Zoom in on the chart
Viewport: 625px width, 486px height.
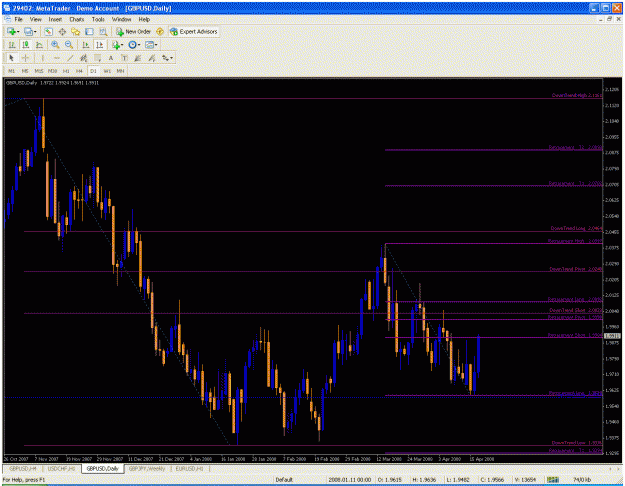point(55,45)
